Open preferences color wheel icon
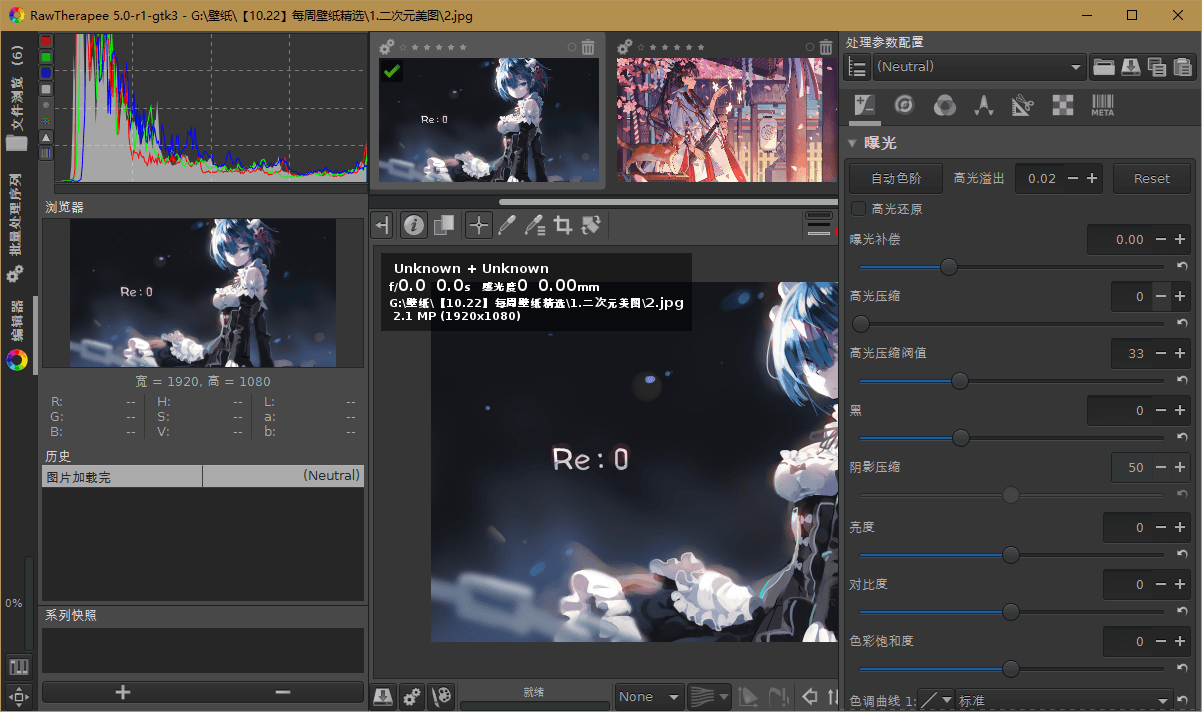This screenshot has height=712, width=1202. click(16, 360)
